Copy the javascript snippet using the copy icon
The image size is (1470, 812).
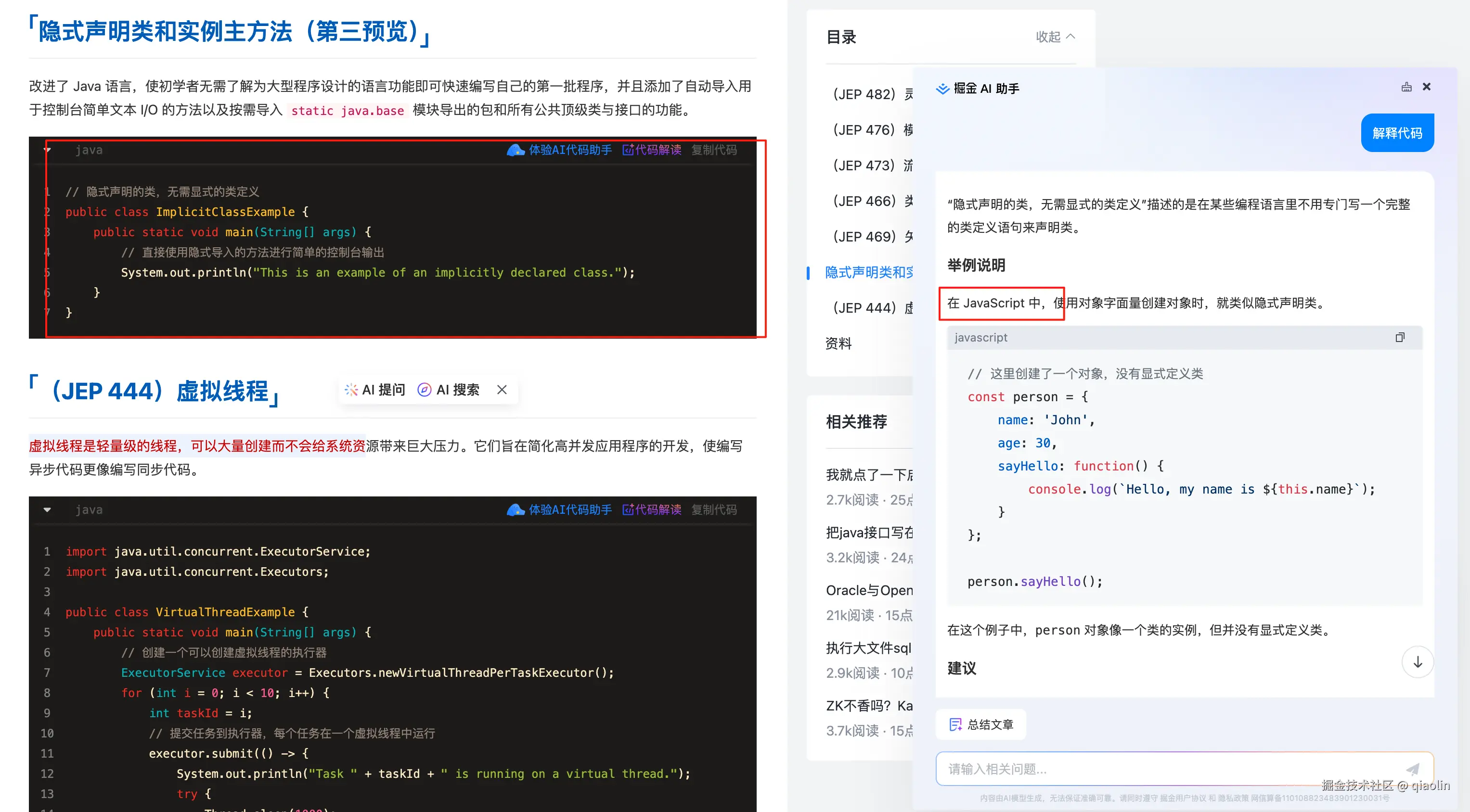tap(1399, 337)
